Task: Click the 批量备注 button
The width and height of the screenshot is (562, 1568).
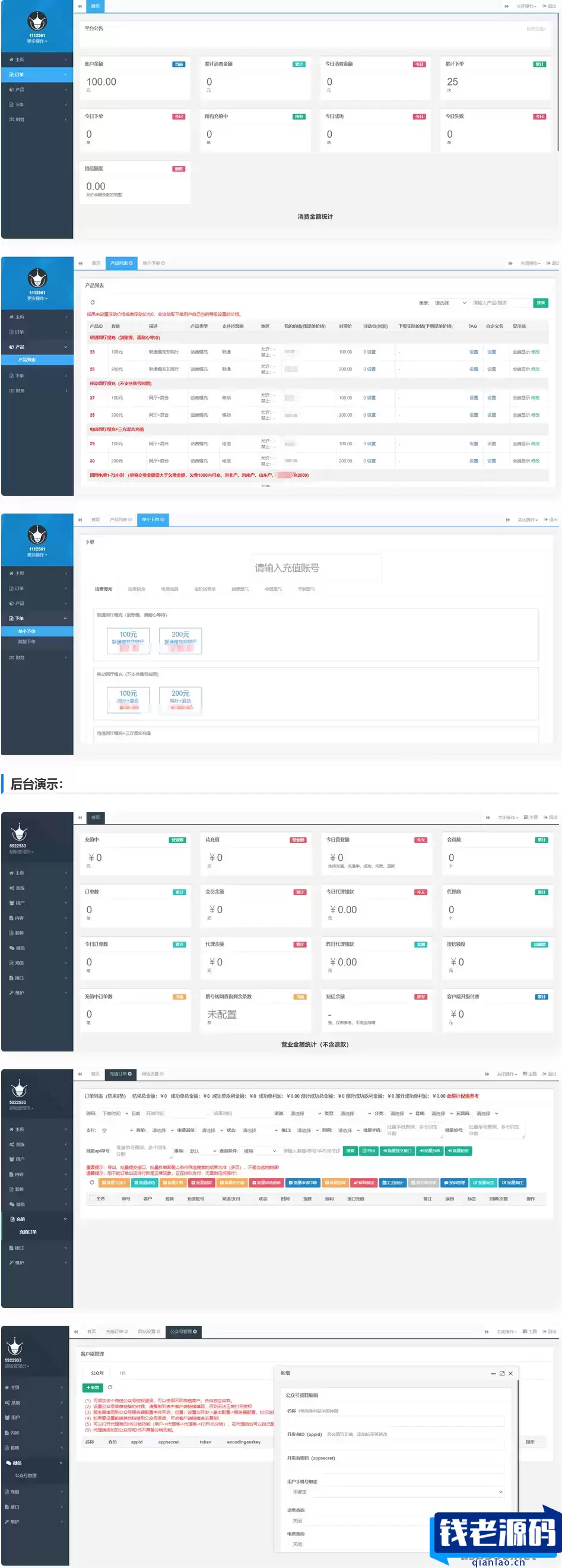Action: click(x=512, y=1182)
